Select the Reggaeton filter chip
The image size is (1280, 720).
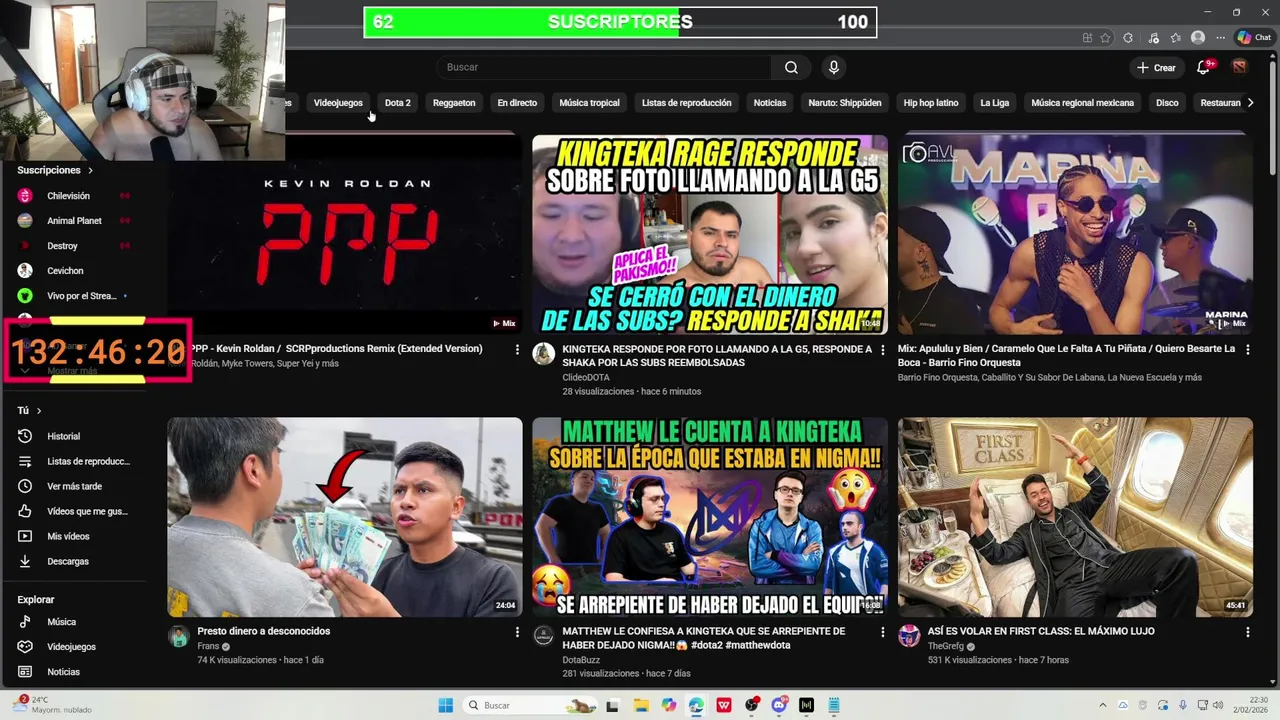pyautogui.click(x=454, y=103)
